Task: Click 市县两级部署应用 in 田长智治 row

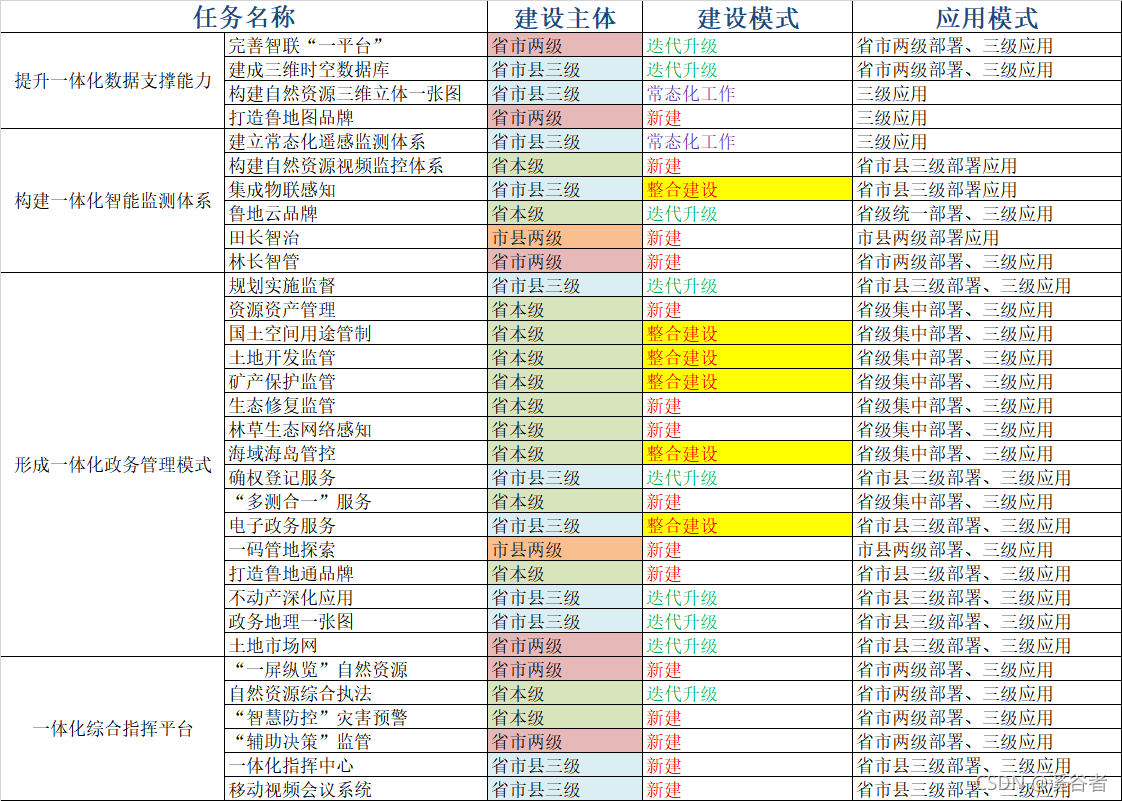Action: [x=987, y=237]
